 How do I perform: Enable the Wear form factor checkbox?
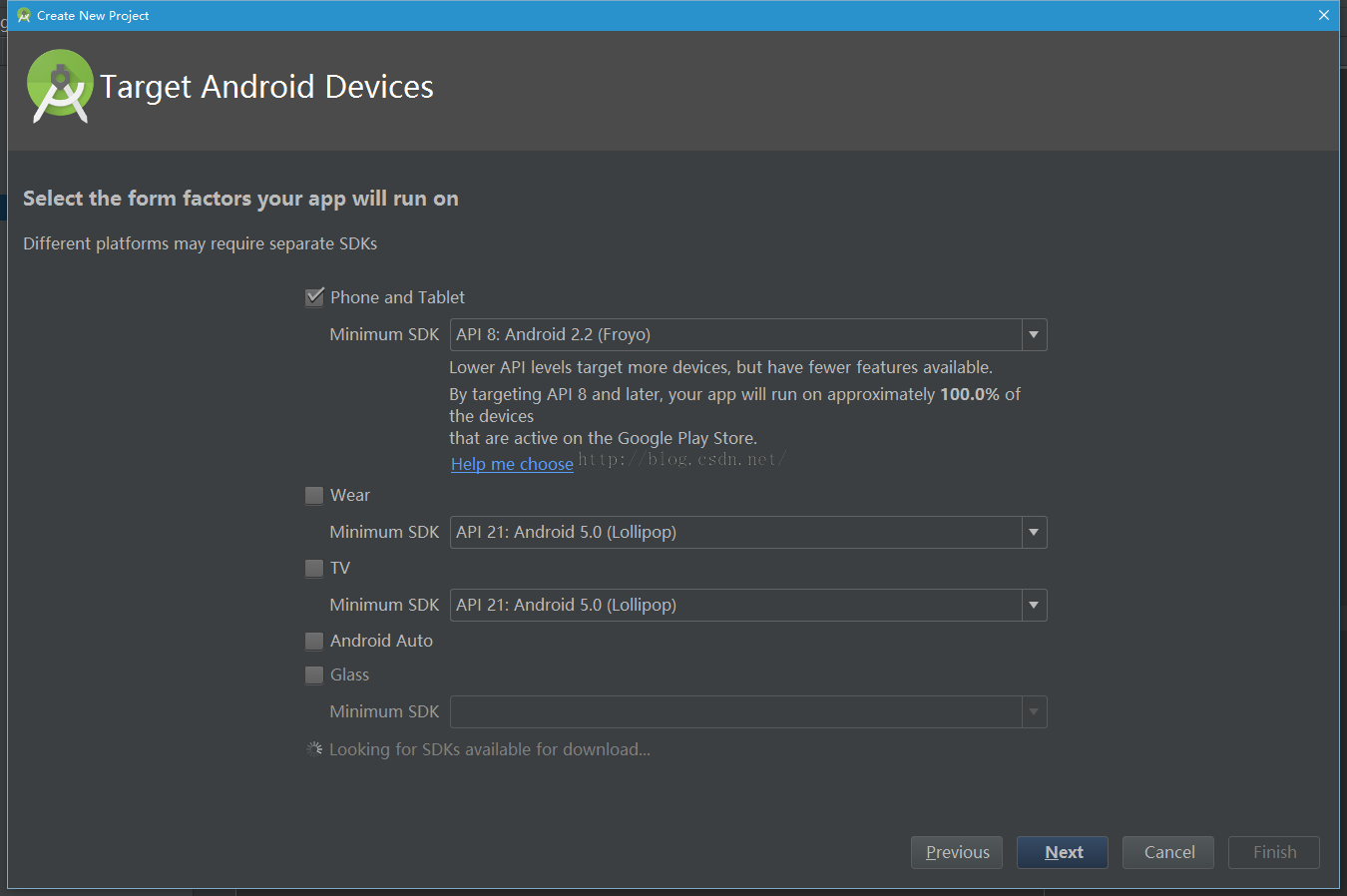pos(314,495)
